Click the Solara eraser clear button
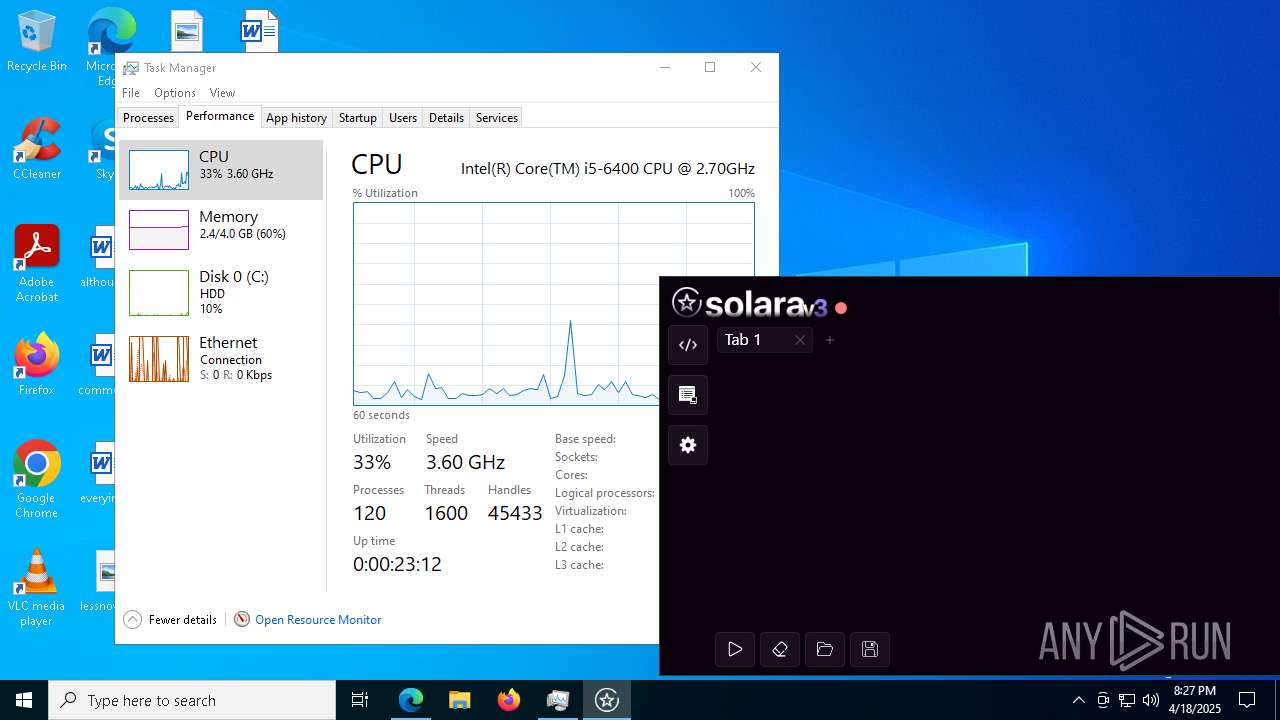The image size is (1280, 720). point(780,649)
